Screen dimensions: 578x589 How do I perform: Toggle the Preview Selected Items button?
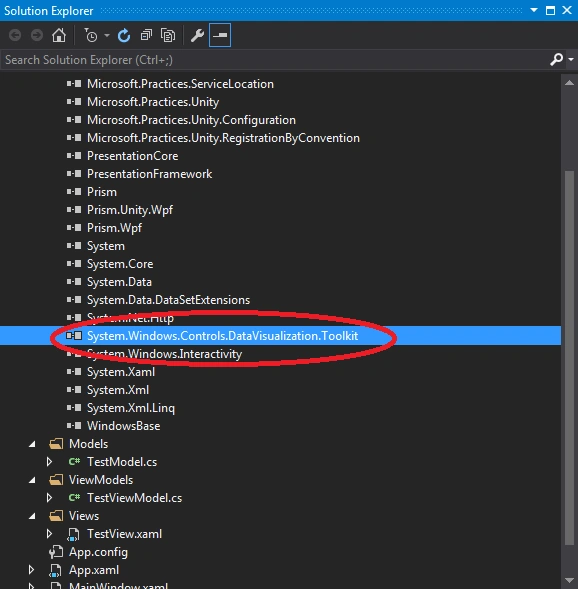220,35
